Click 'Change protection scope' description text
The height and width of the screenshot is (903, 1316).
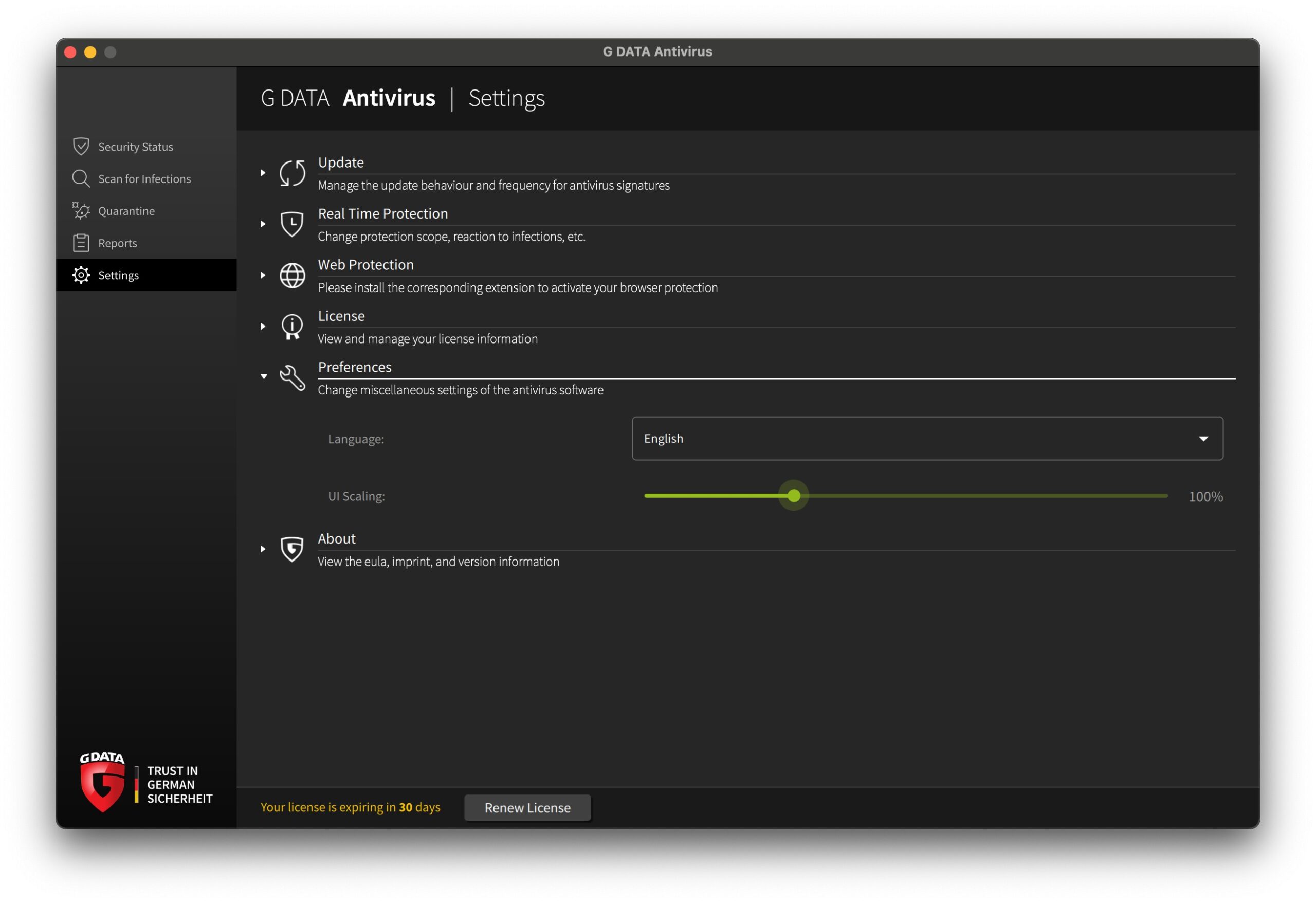[452, 236]
